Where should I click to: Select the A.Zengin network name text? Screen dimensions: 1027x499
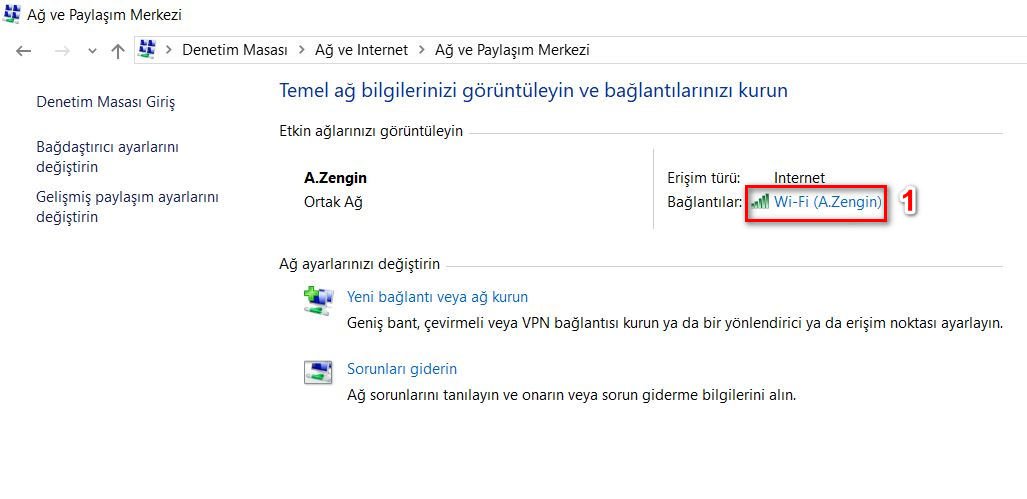335,177
